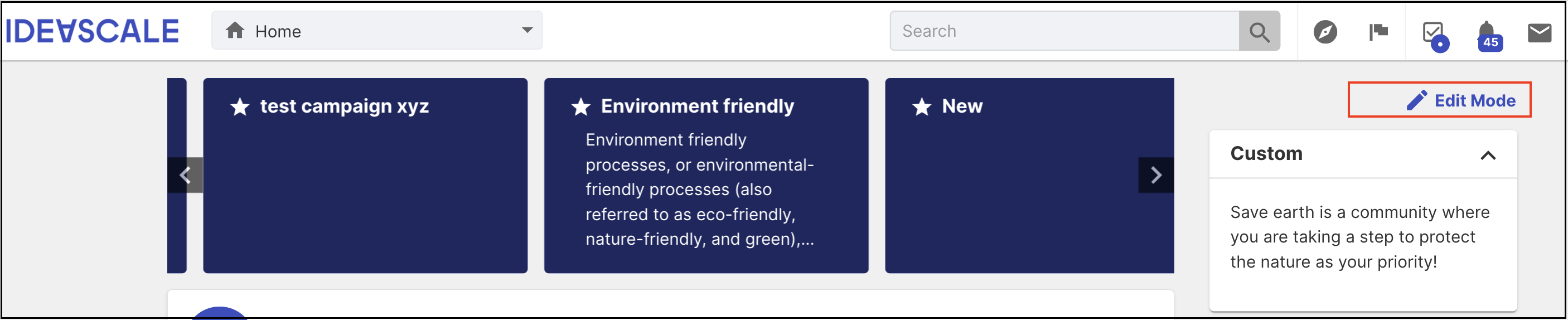The image size is (1568, 320).
Task: Click the flag campaigns icon
Action: [x=1379, y=32]
